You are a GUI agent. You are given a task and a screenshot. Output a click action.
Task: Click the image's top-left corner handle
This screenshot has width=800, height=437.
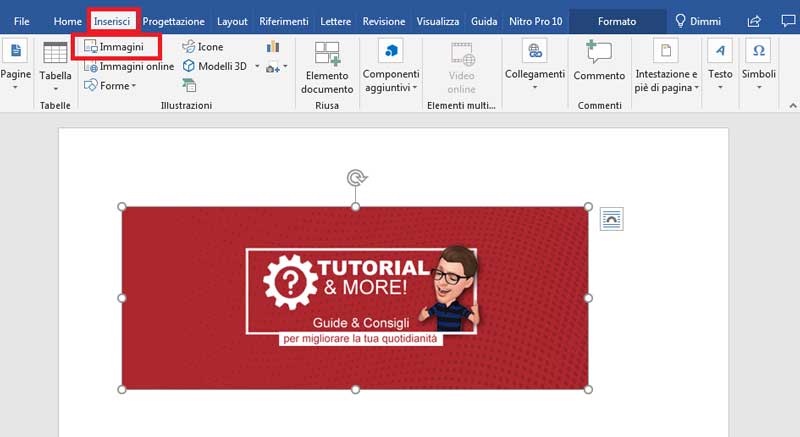click(122, 207)
